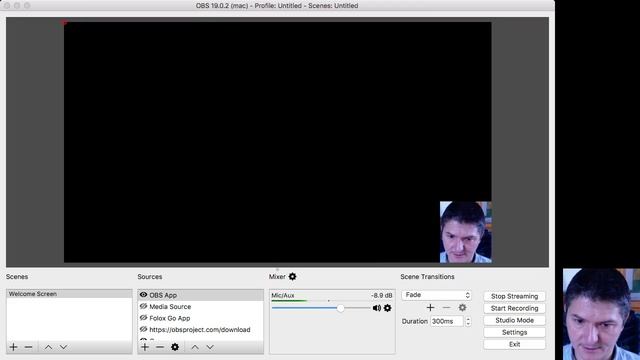The image size is (640, 360).
Task: Click the webcam overlay in preview
Action: point(465,232)
